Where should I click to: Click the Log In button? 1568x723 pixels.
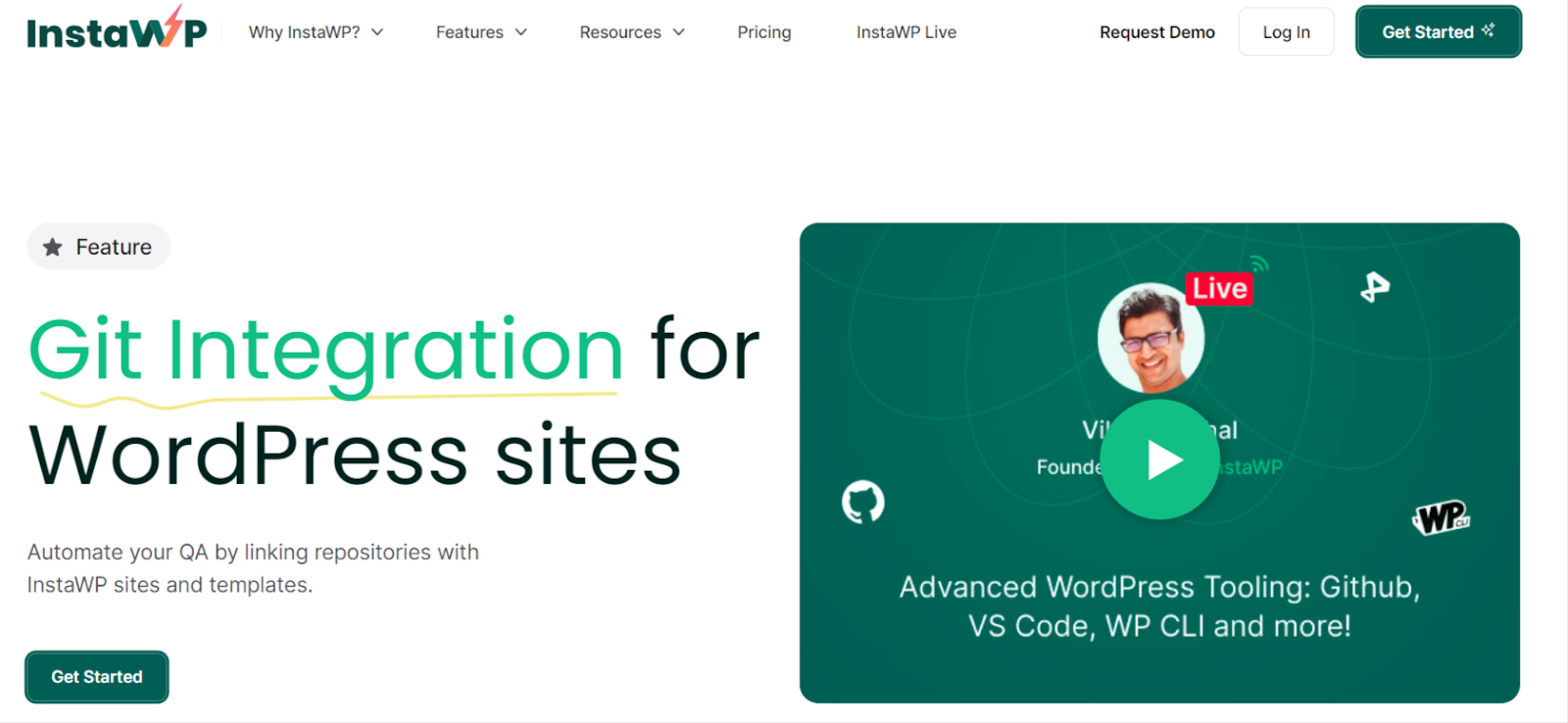1287,31
